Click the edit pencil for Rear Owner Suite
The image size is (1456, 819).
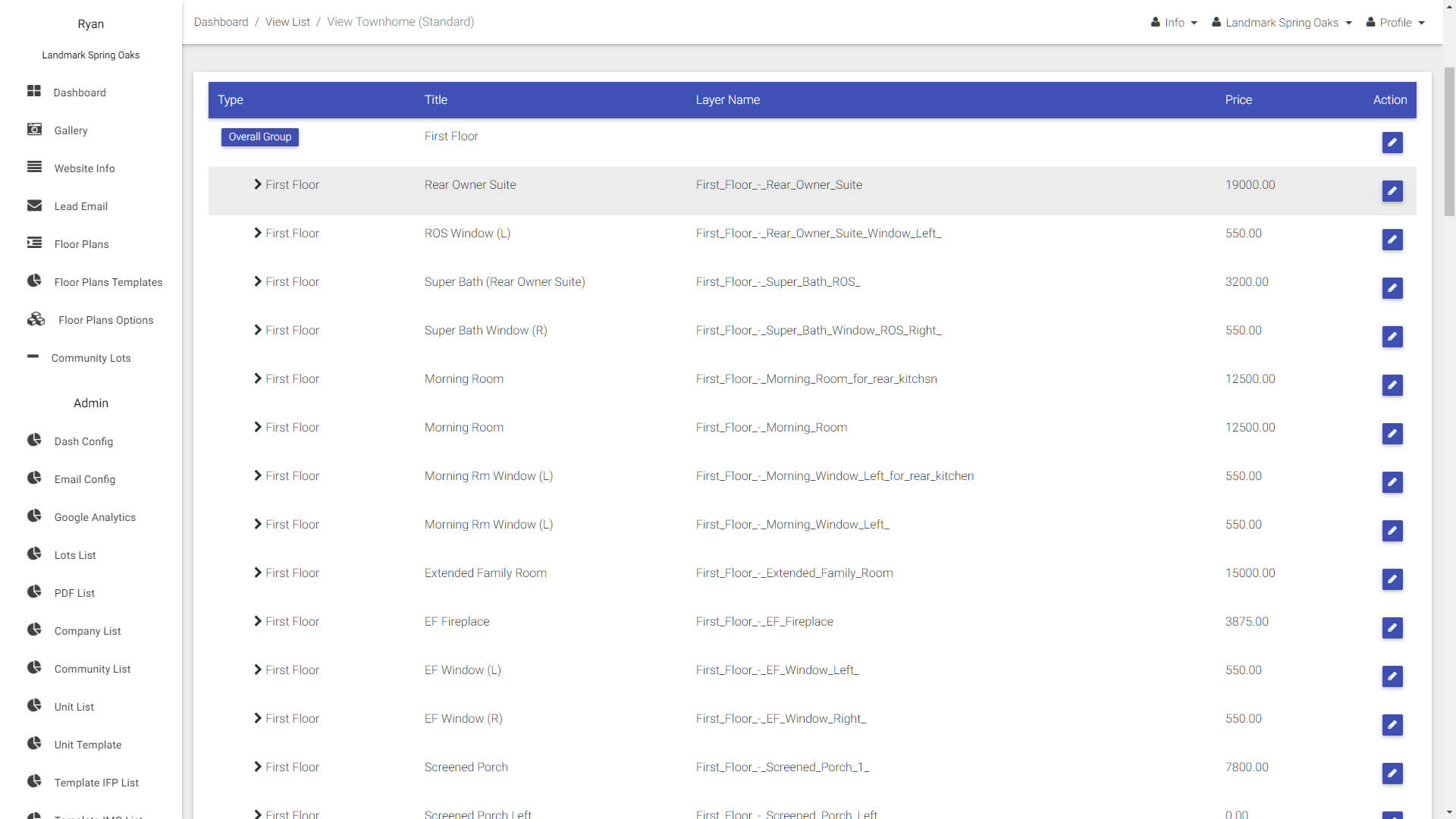pos(1392,191)
